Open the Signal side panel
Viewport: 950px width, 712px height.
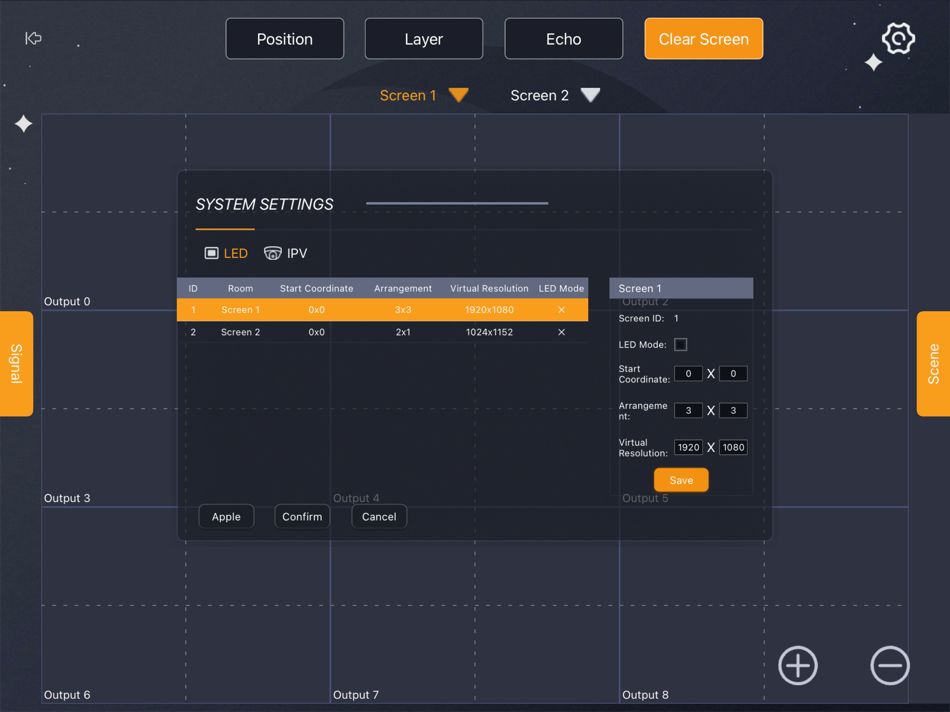tap(16, 364)
